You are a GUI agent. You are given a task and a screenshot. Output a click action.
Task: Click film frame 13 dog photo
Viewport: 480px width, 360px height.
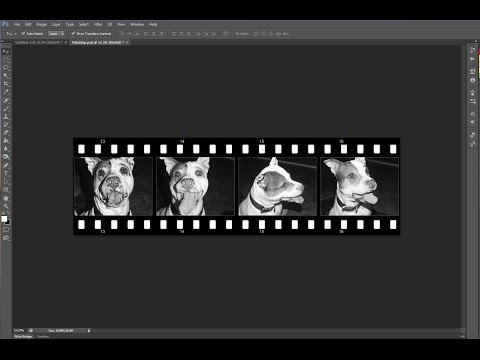click(113, 186)
